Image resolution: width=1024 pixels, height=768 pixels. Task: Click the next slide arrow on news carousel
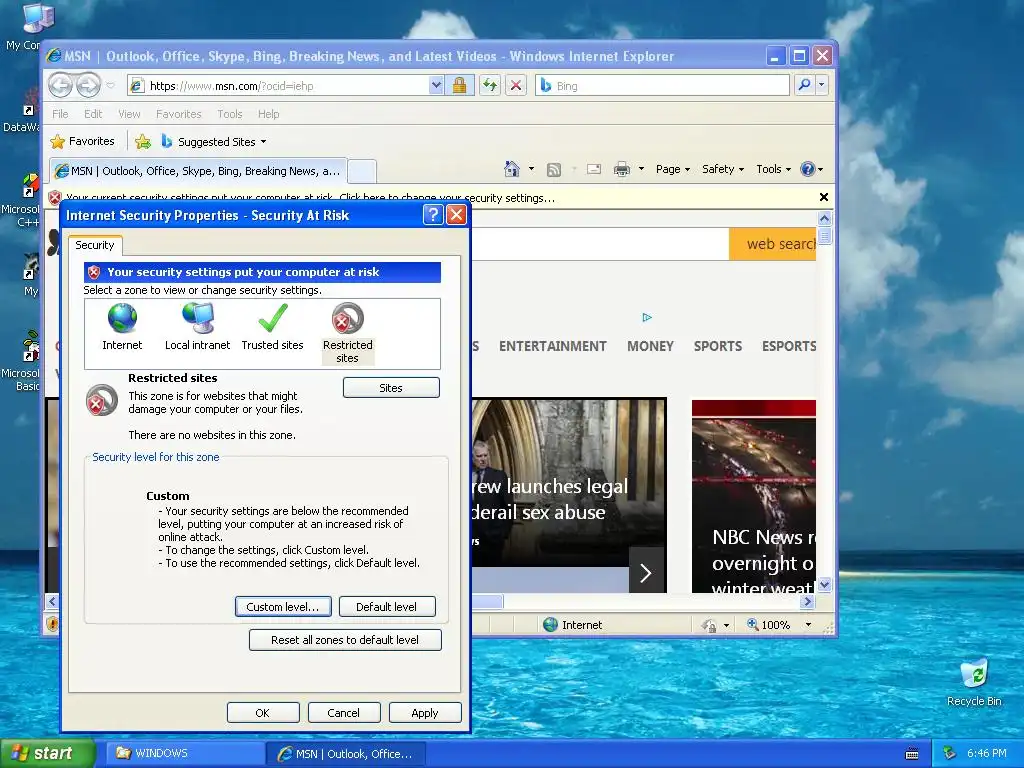tap(646, 573)
